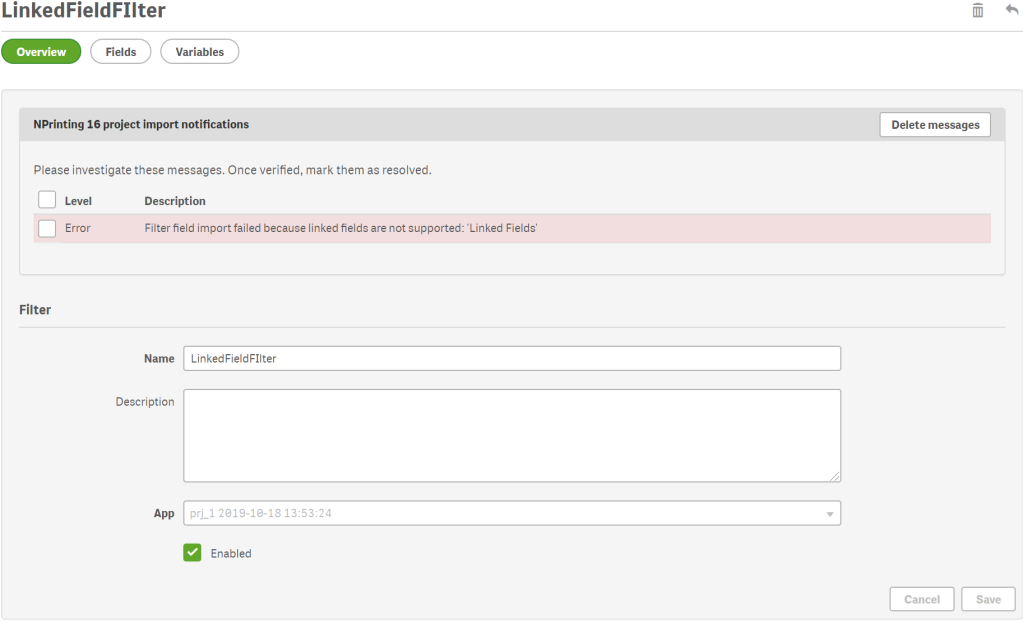Image resolution: width=1023 pixels, height=622 pixels.
Task: Tick the Error message row checkbox
Action: point(47,228)
